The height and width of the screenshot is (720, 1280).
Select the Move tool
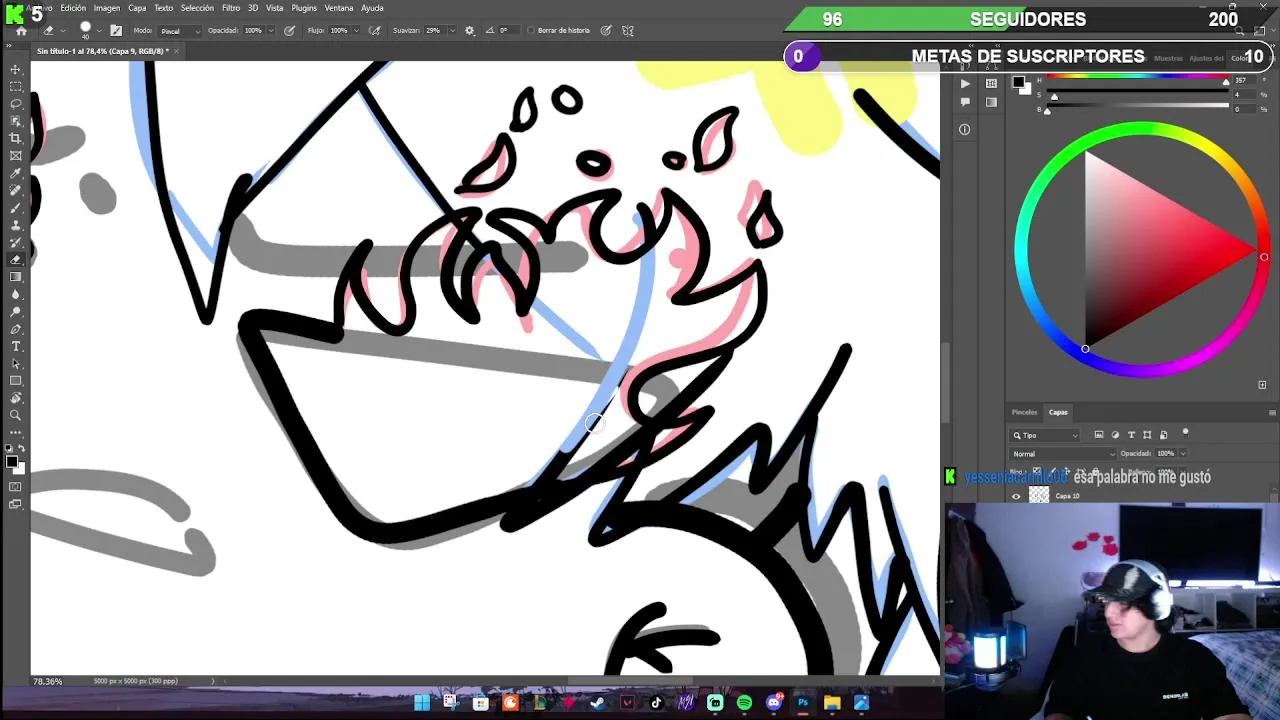point(16,69)
